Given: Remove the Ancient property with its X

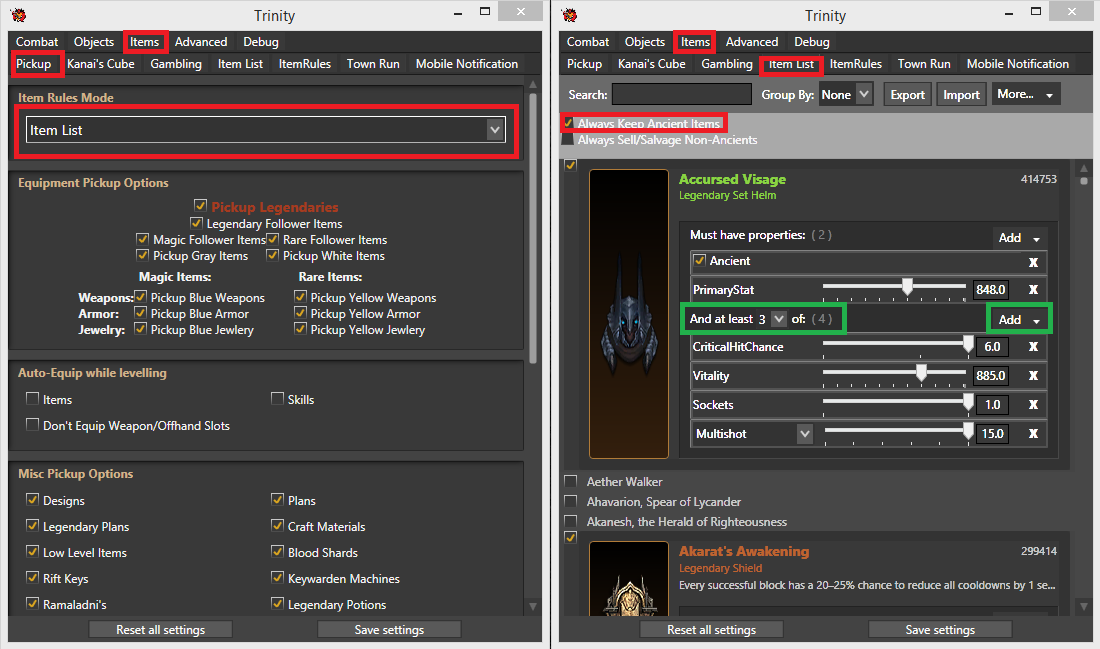Looking at the screenshot, I should point(1033,262).
